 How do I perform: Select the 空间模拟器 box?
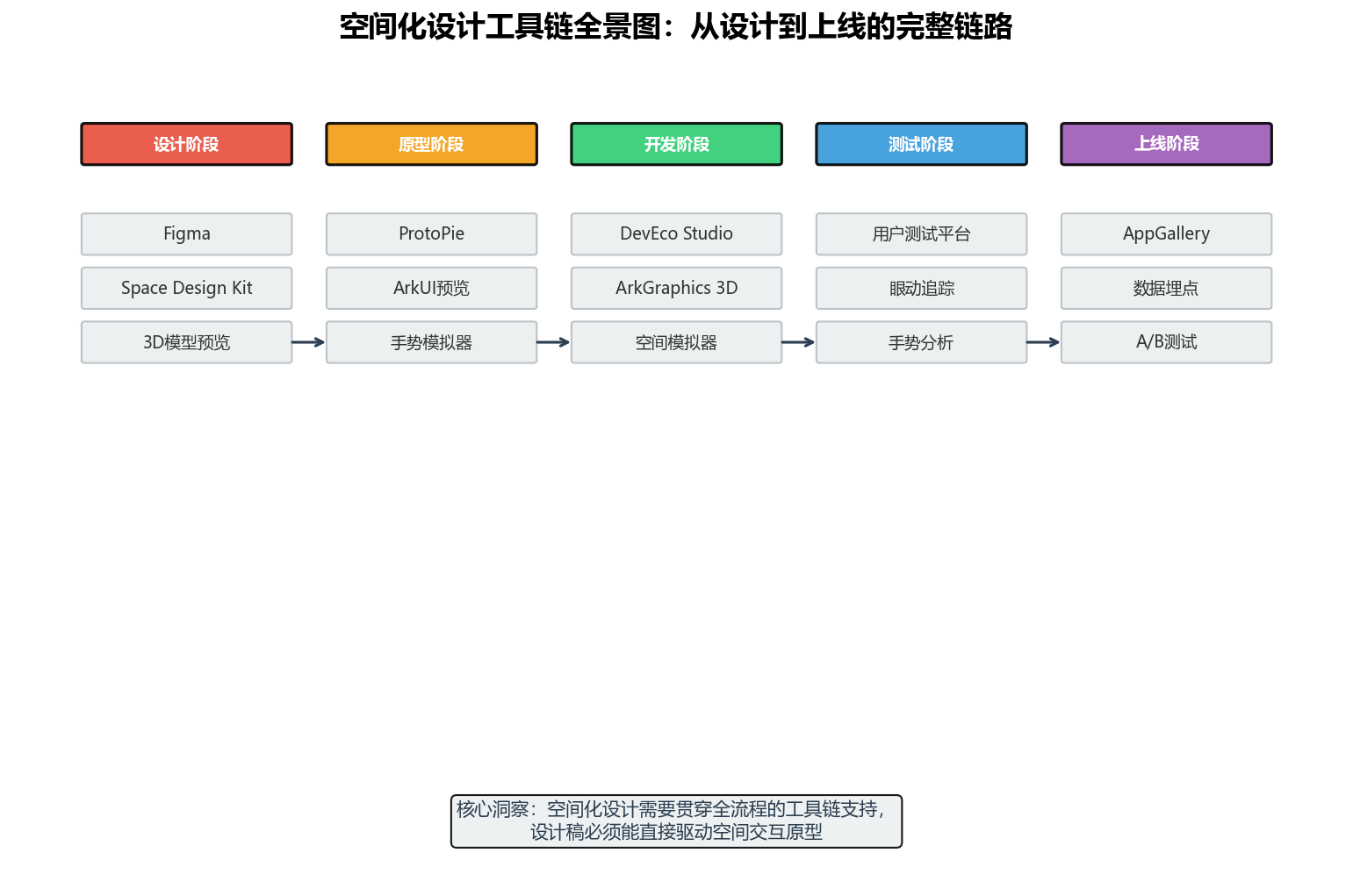(x=676, y=342)
